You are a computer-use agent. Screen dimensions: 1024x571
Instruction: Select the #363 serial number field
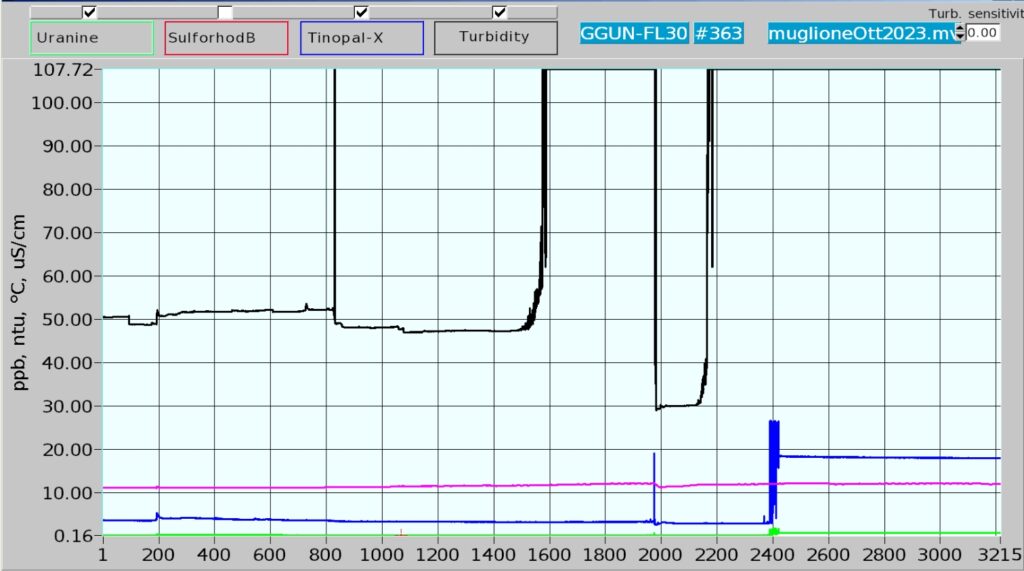point(718,33)
